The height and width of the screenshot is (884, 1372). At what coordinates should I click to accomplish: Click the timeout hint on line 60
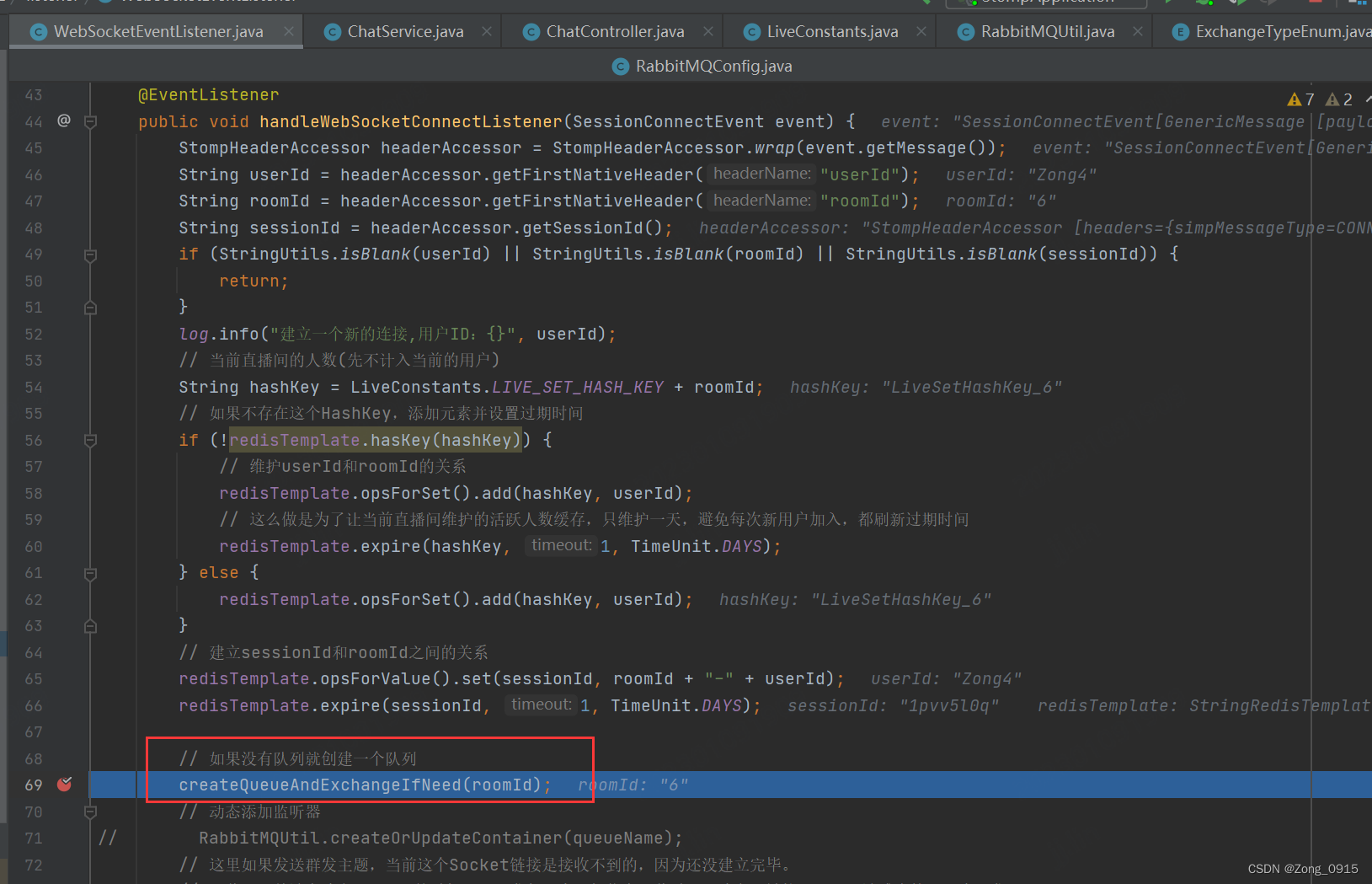point(561,545)
